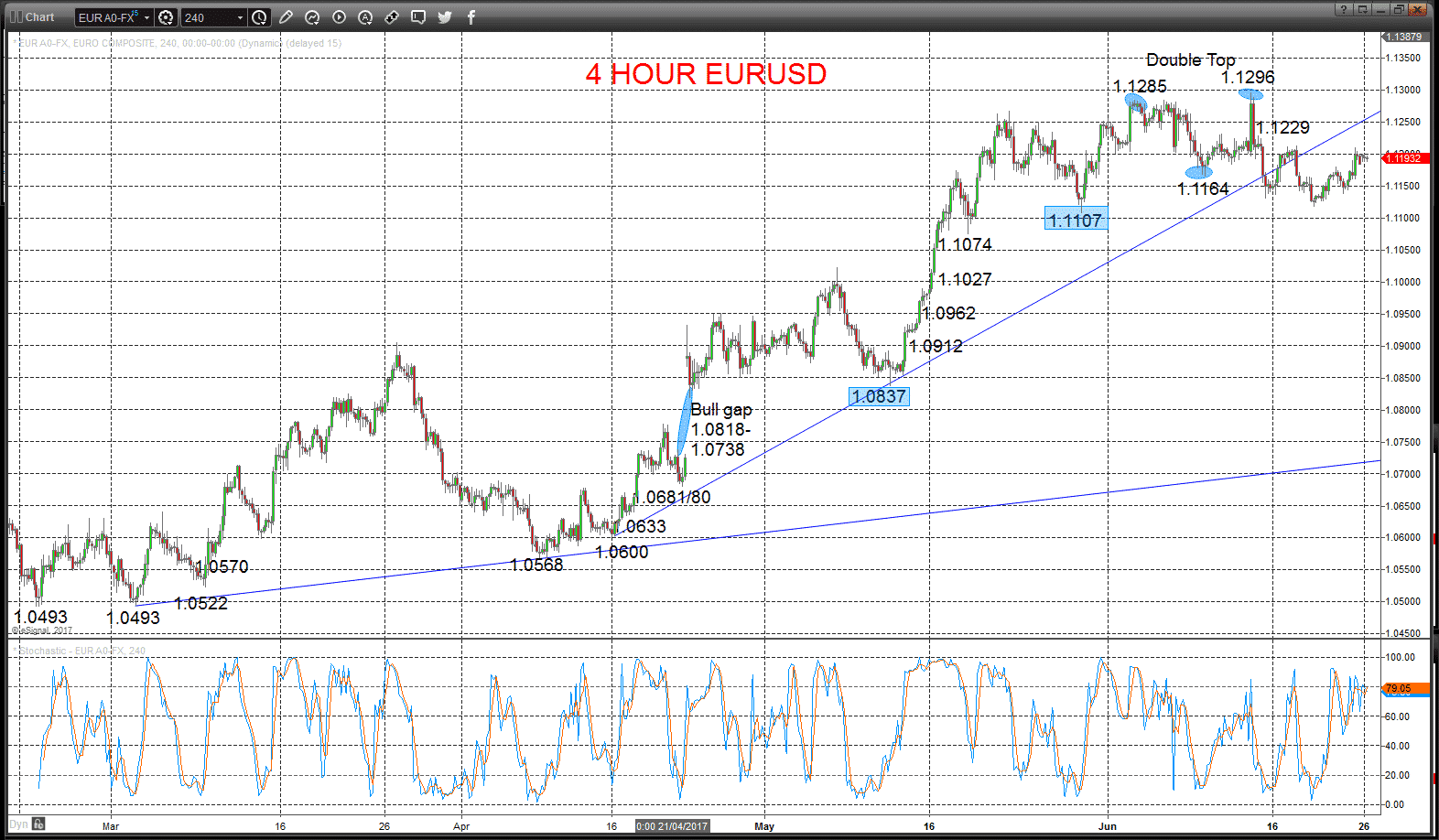Click the help question mark button

click(x=1344, y=9)
